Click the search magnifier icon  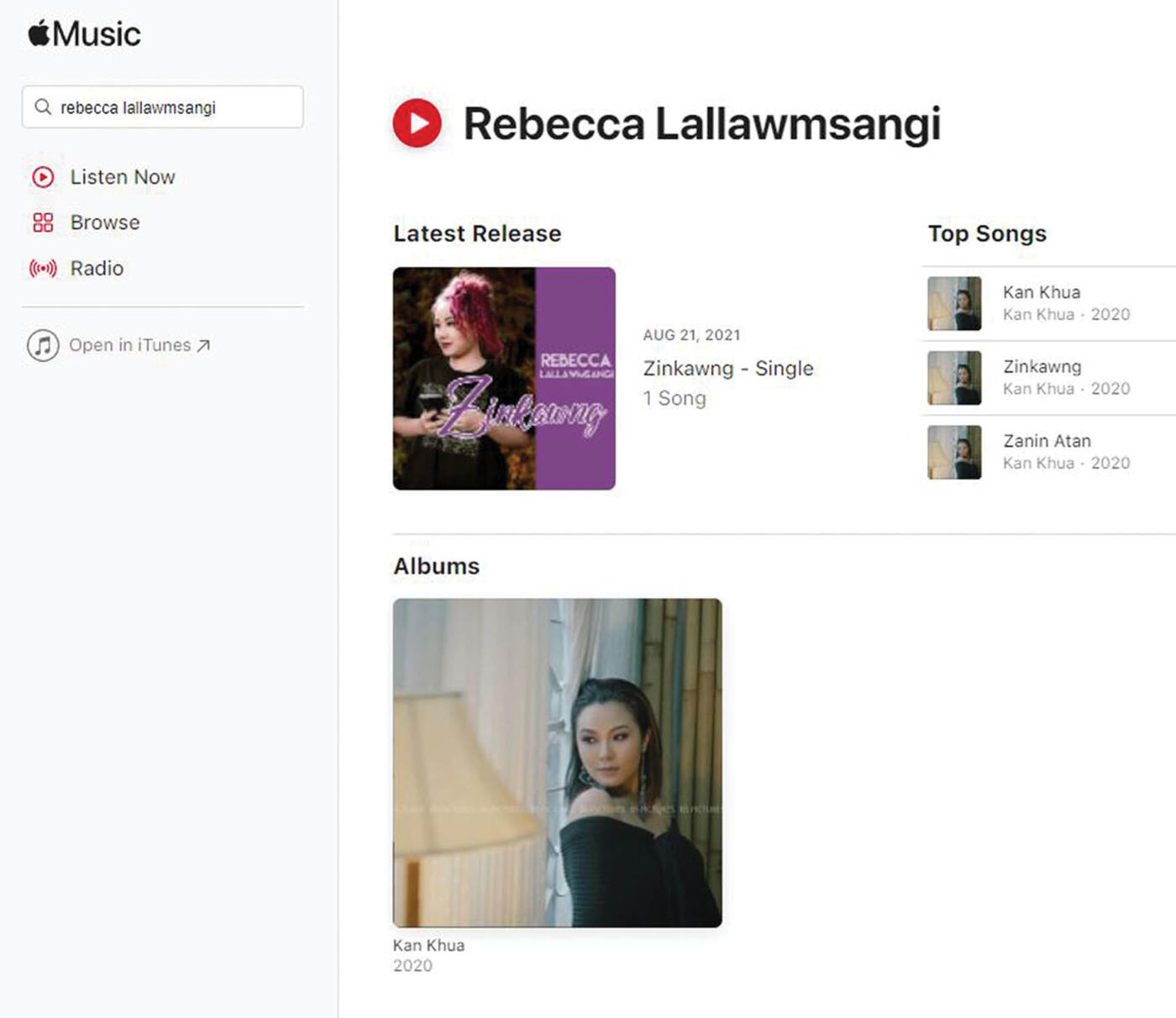coord(42,107)
